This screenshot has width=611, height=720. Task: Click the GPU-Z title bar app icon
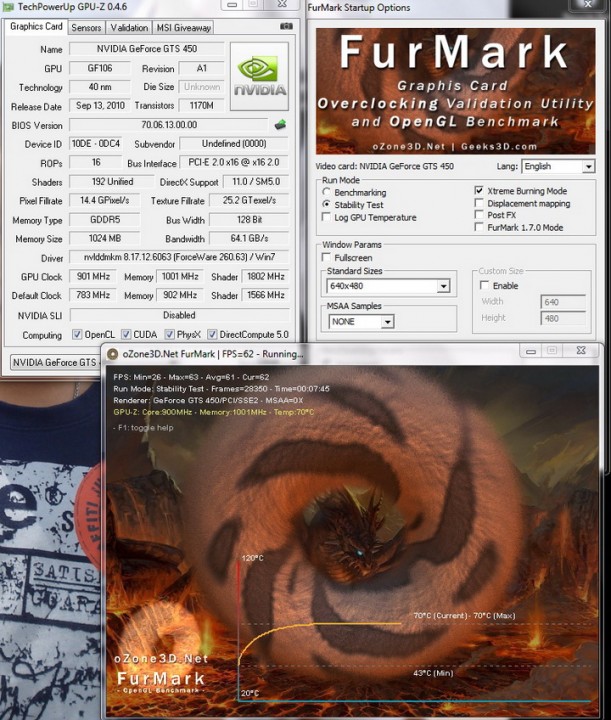point(7,7)
